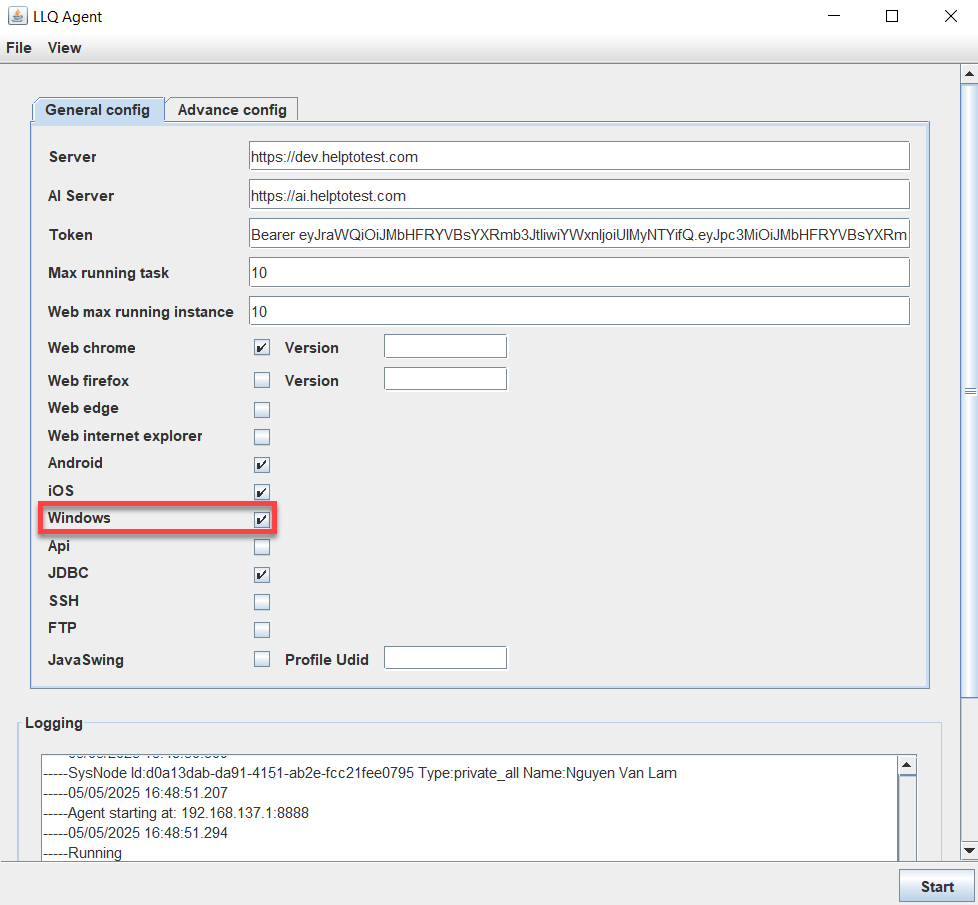Focus the AI Server text field
Viewport: 978px width, 905px height.
[x=579, y=195]
